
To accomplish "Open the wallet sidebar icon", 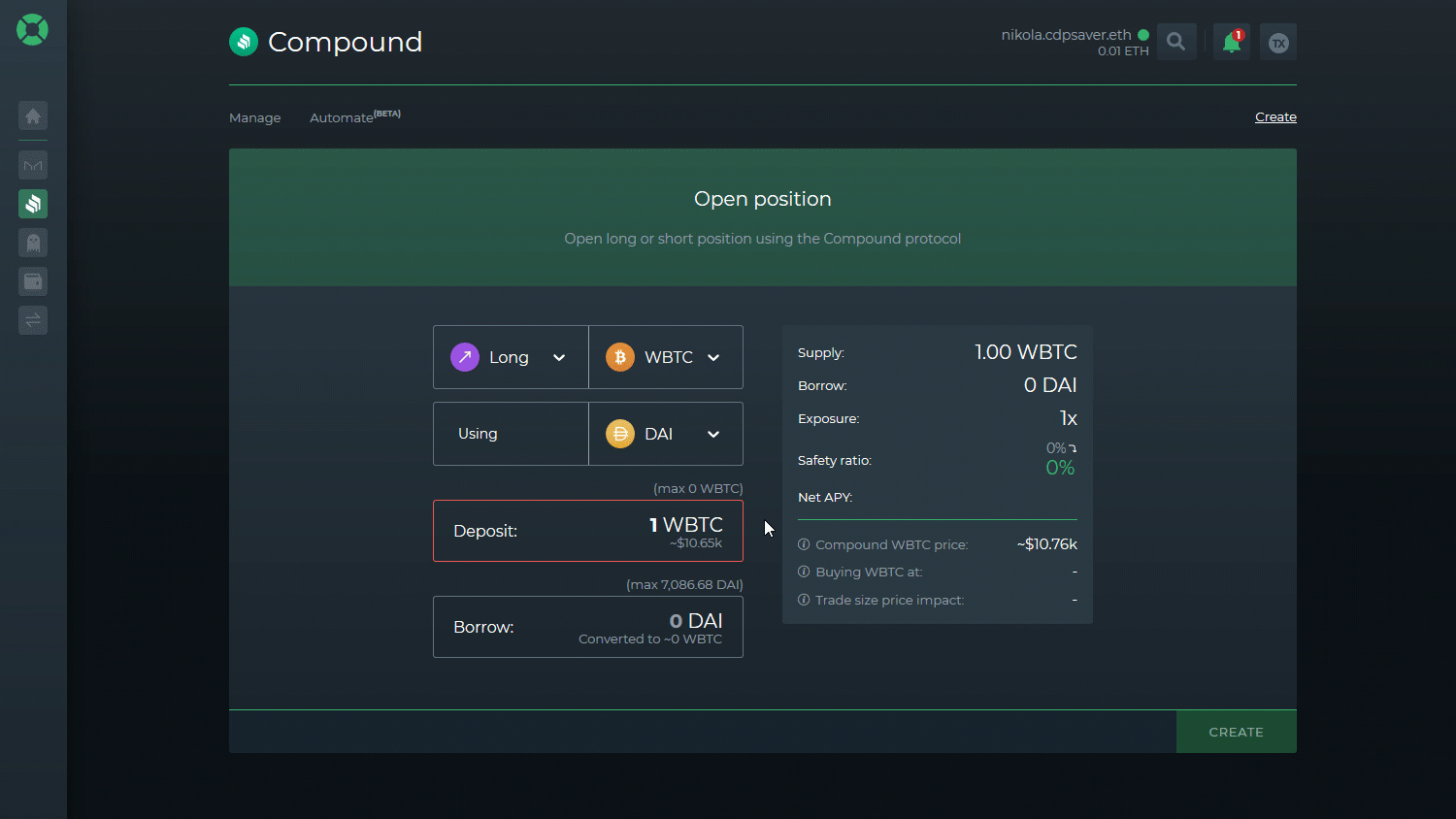I will 33,281.
